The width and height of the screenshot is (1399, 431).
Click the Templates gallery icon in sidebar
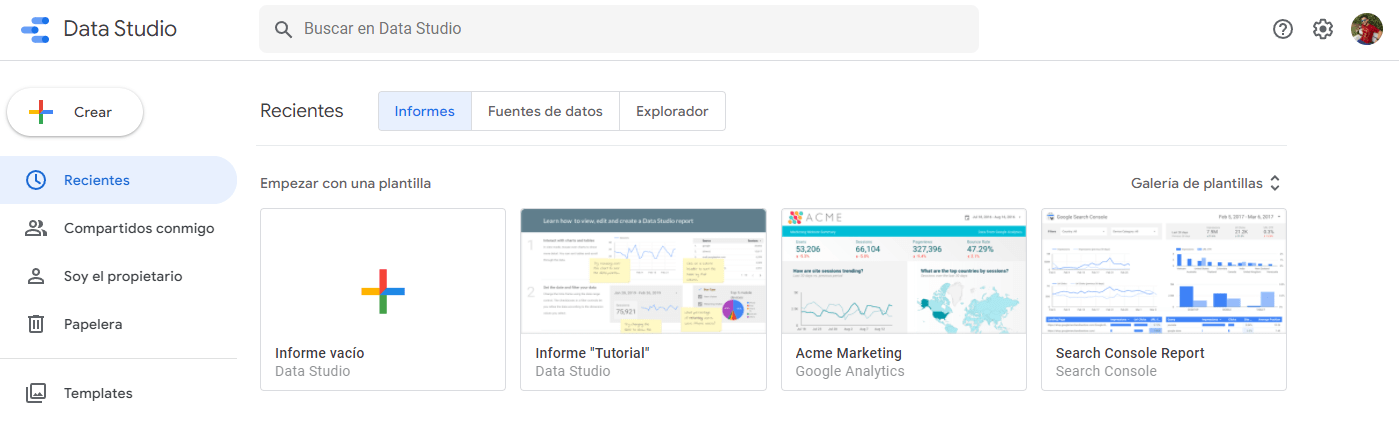[36, 393]
